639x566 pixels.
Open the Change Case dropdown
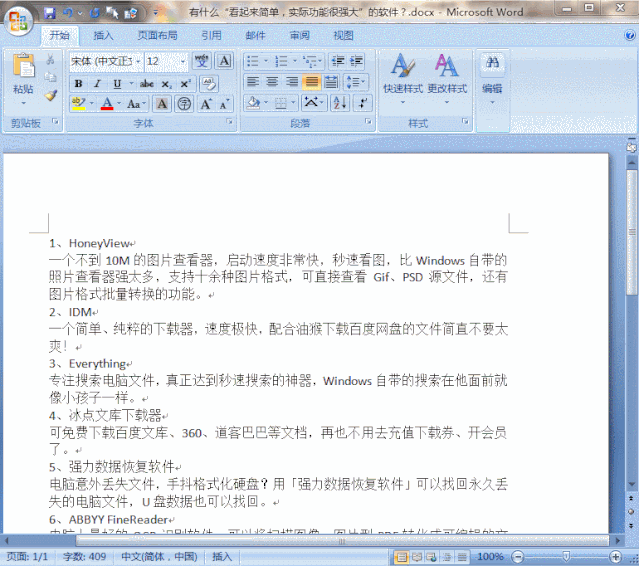(137, 104)
